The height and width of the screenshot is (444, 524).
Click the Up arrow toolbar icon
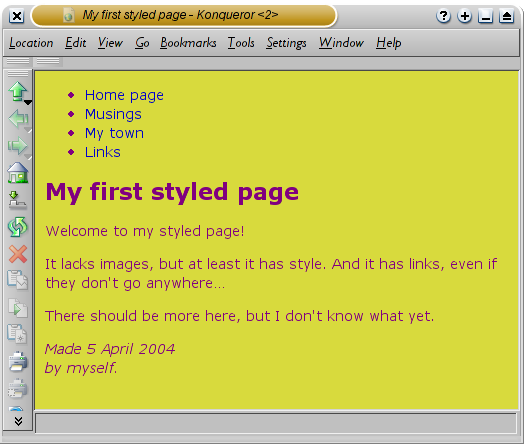pos(17,91)
